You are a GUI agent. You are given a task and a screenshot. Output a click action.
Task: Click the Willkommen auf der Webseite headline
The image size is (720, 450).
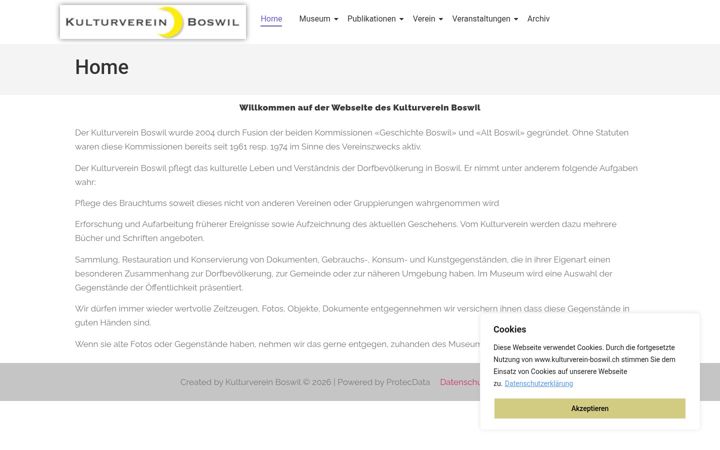pos(360,108)
